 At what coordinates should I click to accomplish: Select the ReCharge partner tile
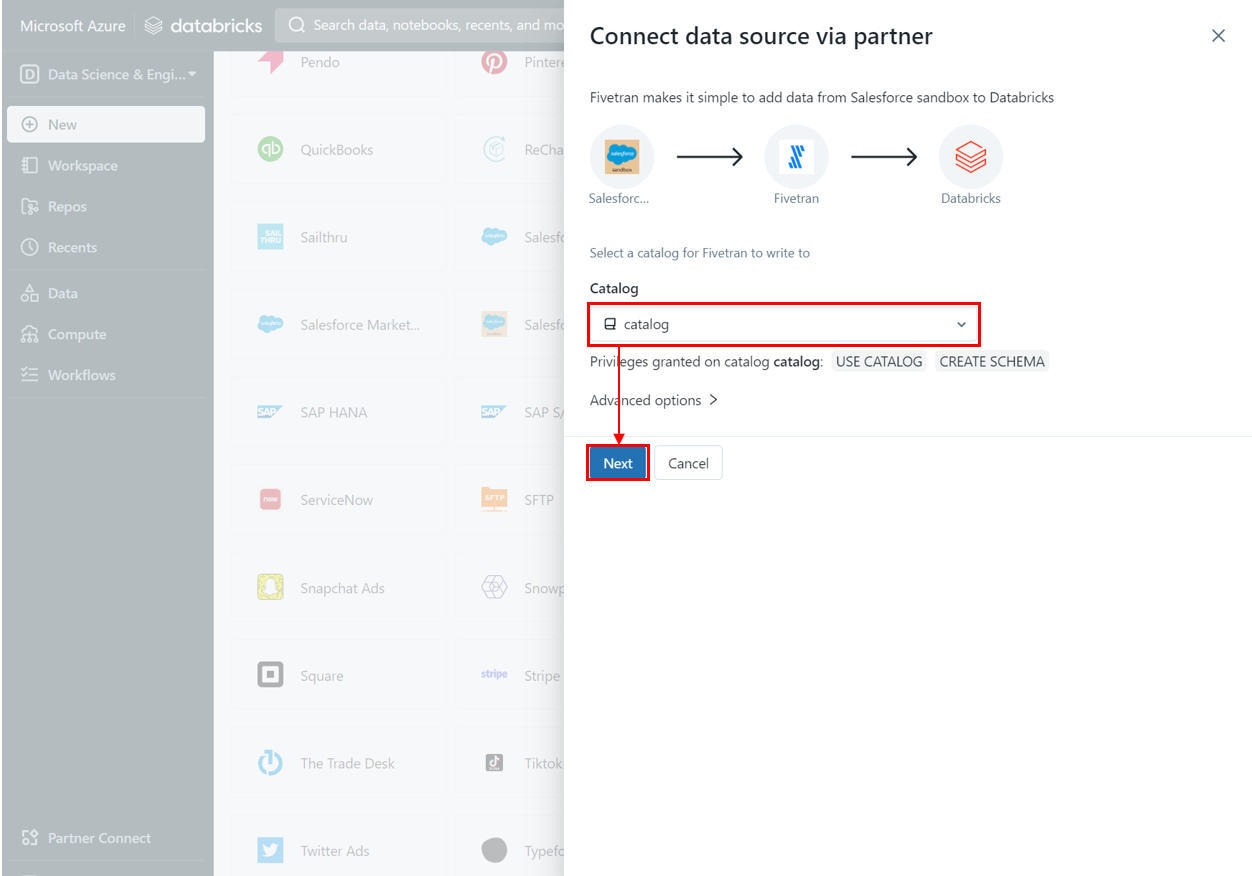(x=509, y=150)
